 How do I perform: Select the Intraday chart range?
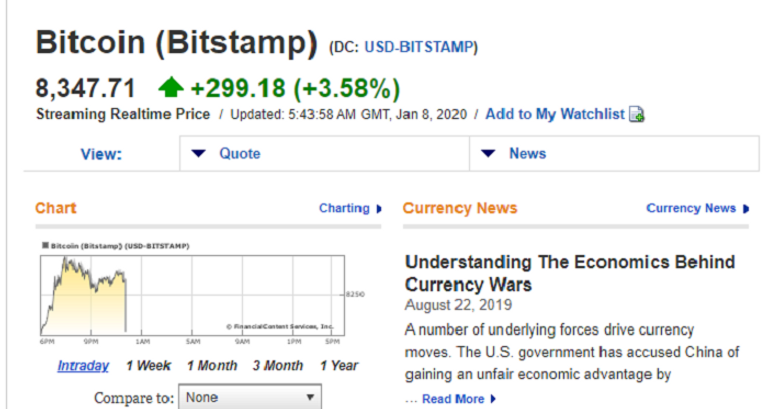pos(83,365)
